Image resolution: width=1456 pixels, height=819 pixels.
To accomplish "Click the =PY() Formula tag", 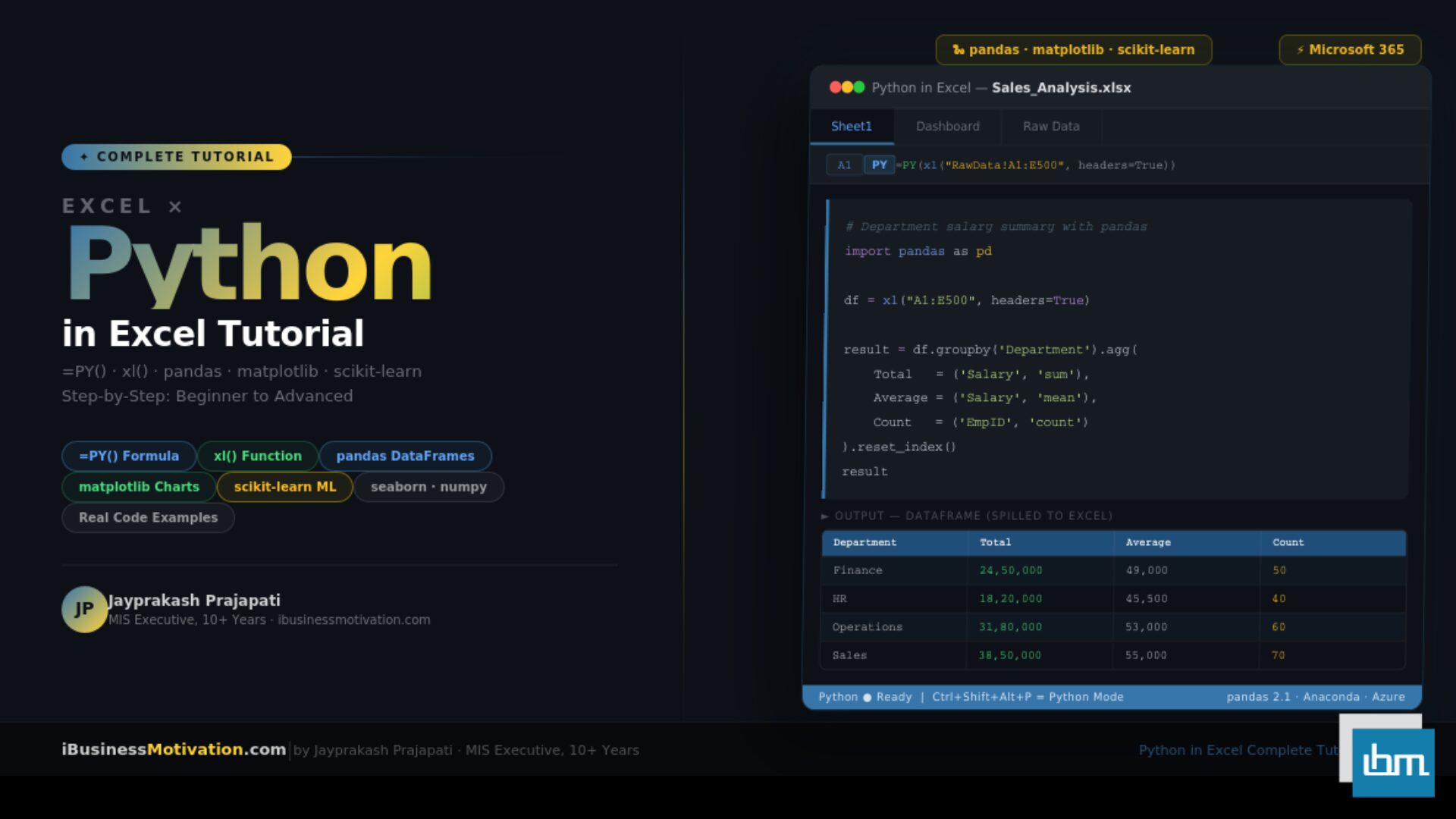I will pos(129,456).
